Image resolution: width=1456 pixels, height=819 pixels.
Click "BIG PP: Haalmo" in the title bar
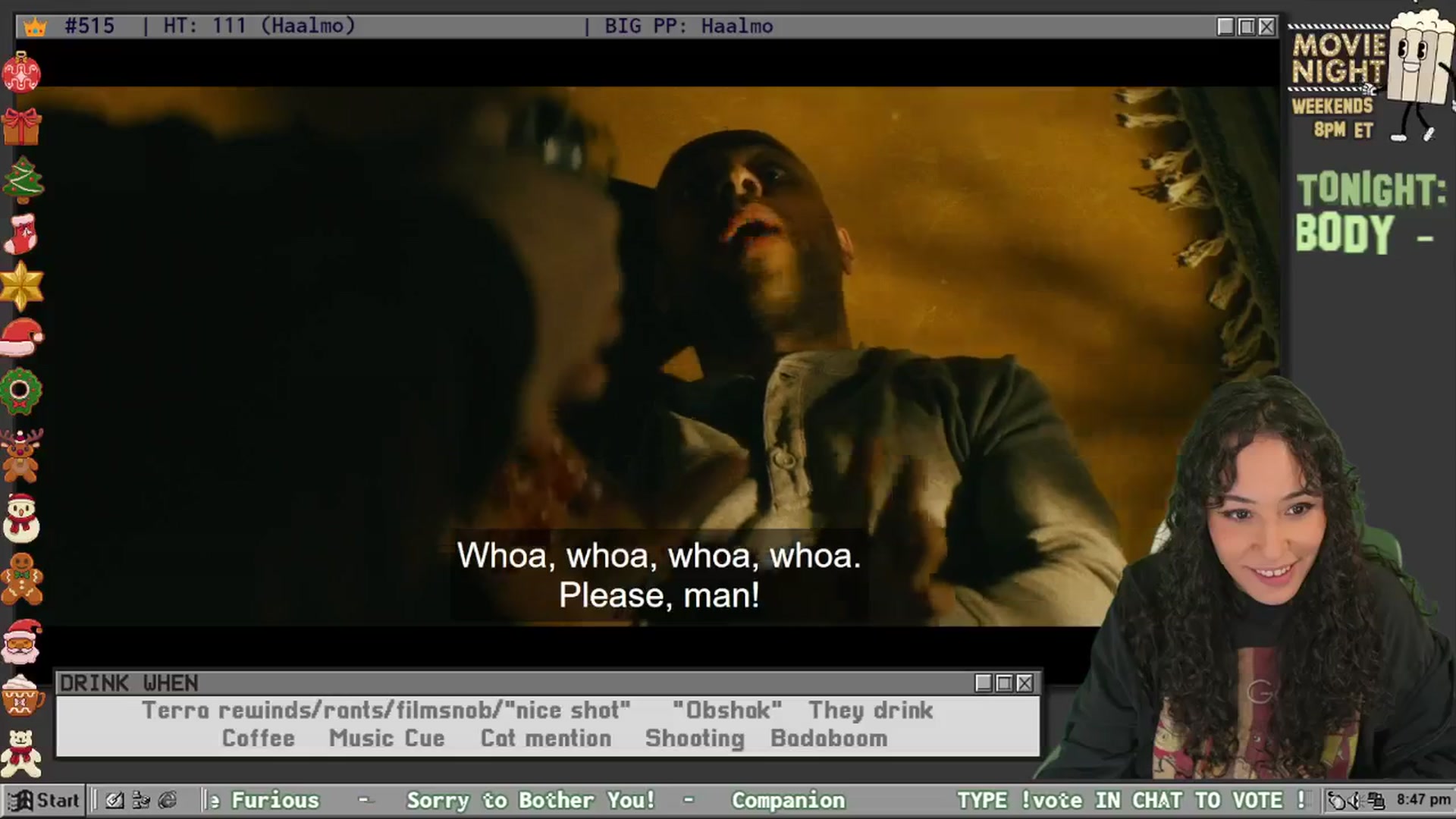[689, 27]
